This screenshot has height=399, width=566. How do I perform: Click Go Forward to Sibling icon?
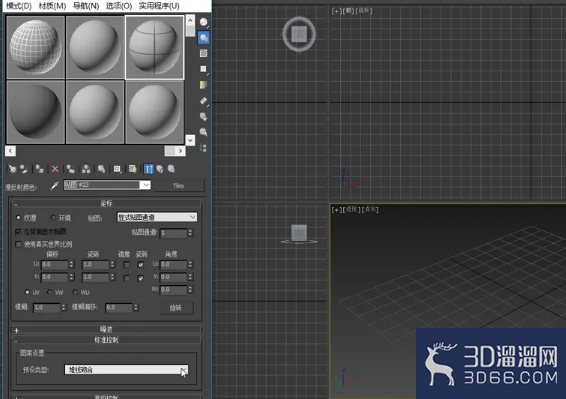click(171, 169)
